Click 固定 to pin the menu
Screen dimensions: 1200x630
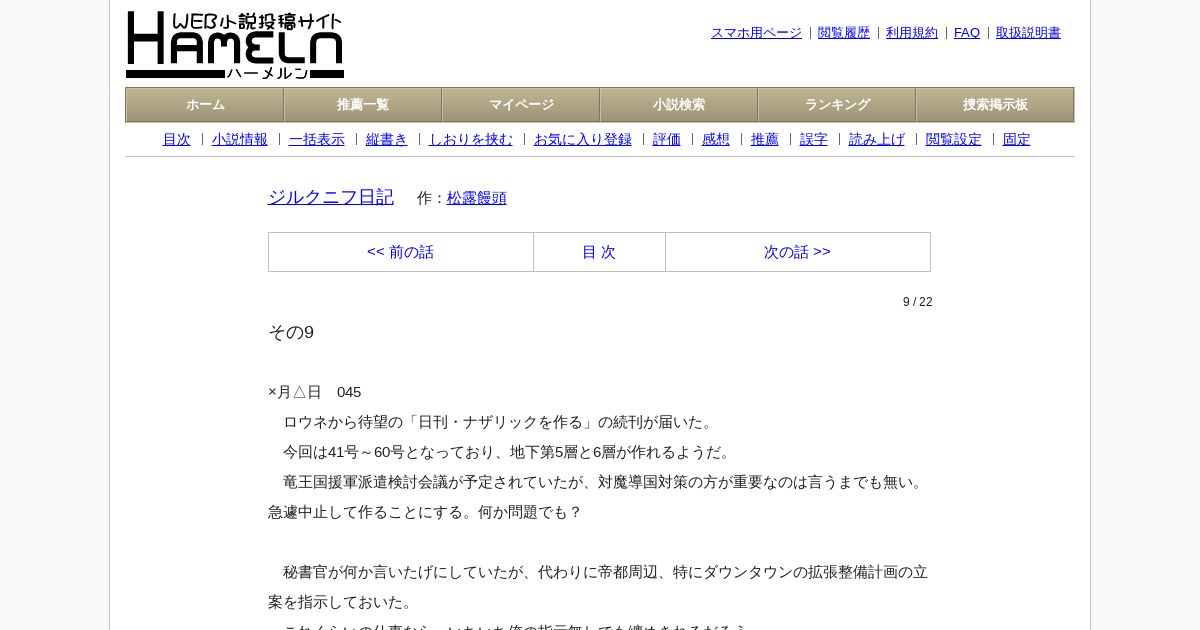pyautogui.click(x=1017, y=140)
